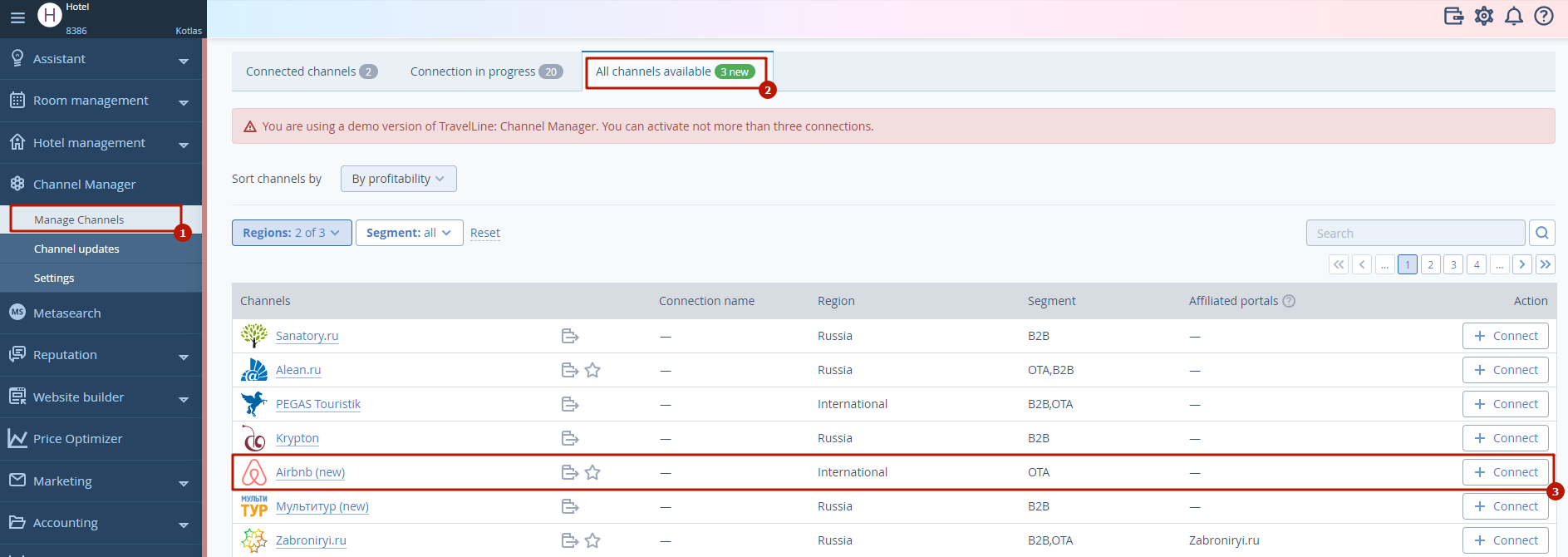Click export icon in Alean.ru row

pos(570,370)
